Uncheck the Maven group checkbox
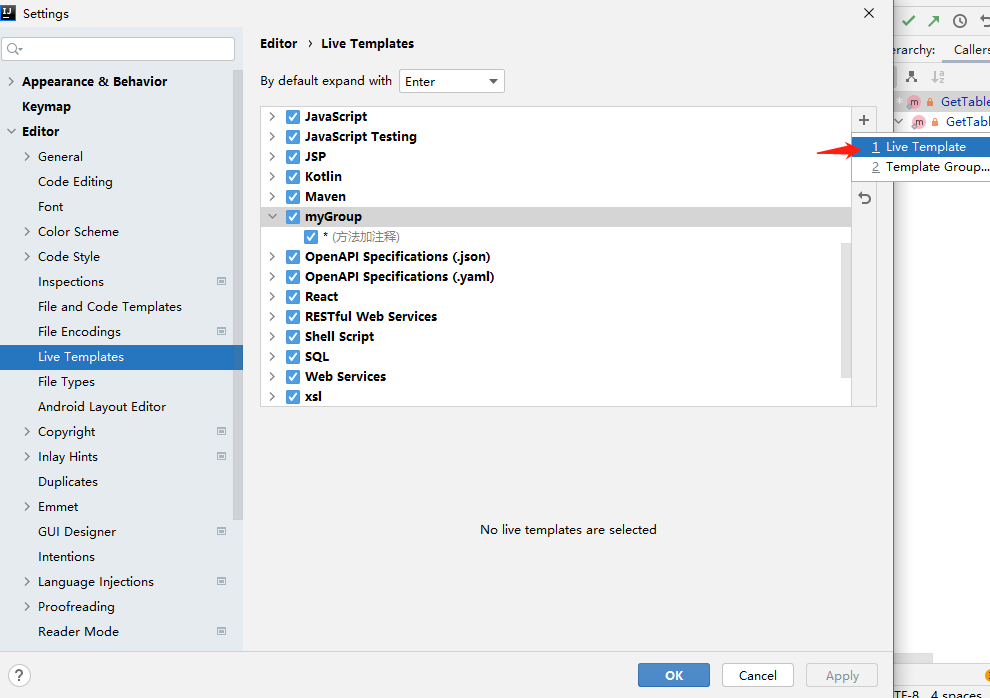 click(292, 197)
